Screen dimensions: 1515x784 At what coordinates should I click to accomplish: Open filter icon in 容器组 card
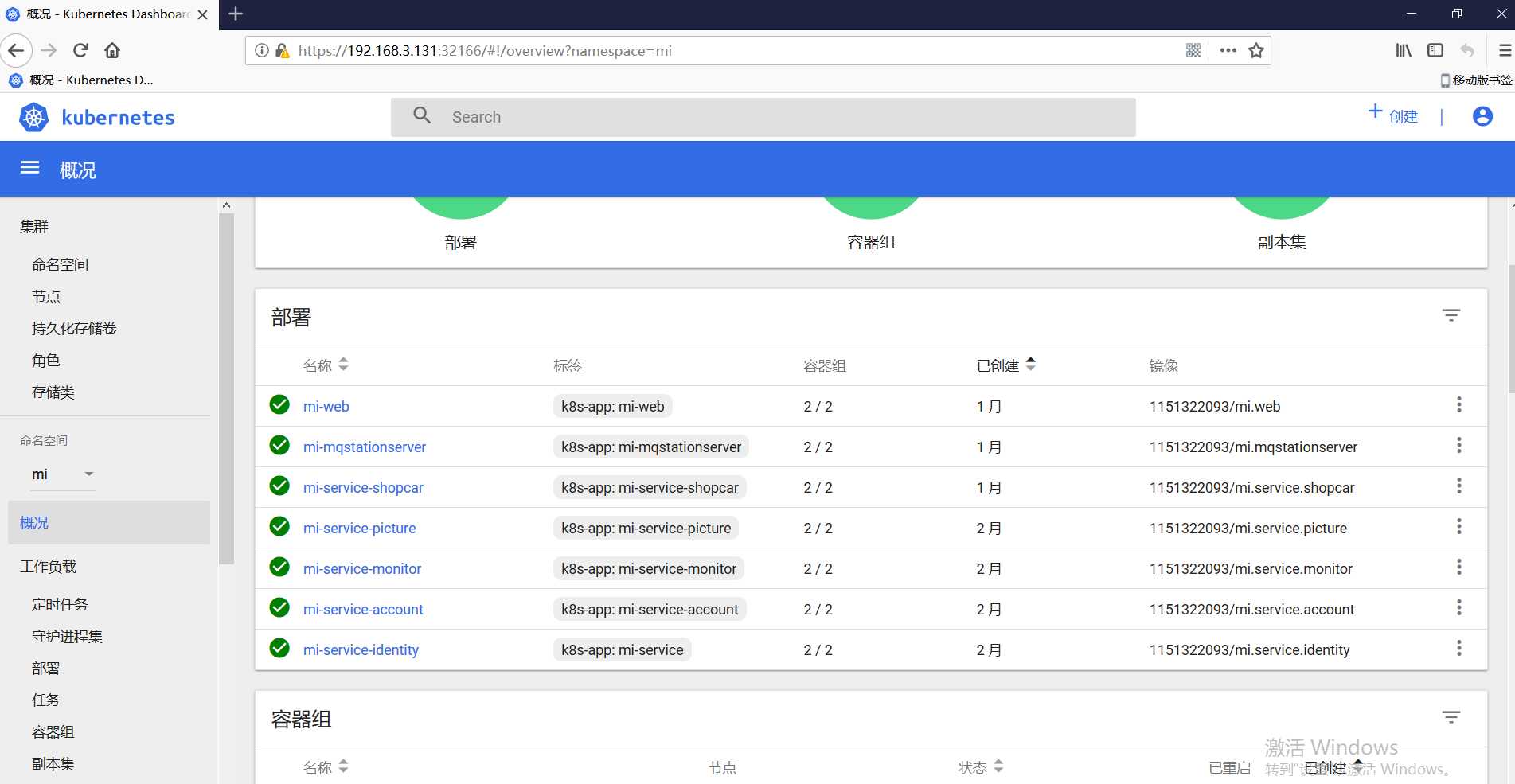click(x=1451, y=717)
